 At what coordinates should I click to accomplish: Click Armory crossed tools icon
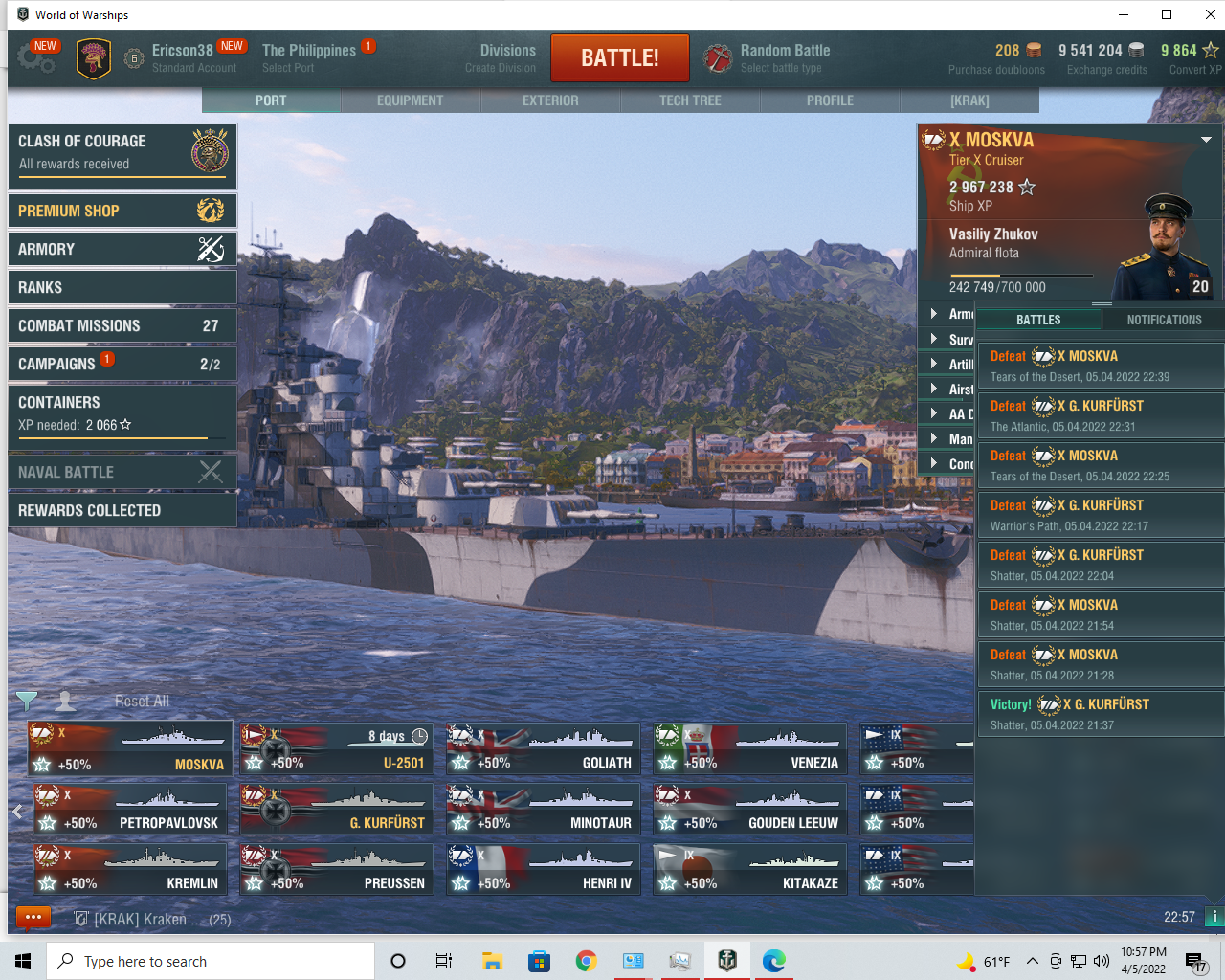click(211, 249)
